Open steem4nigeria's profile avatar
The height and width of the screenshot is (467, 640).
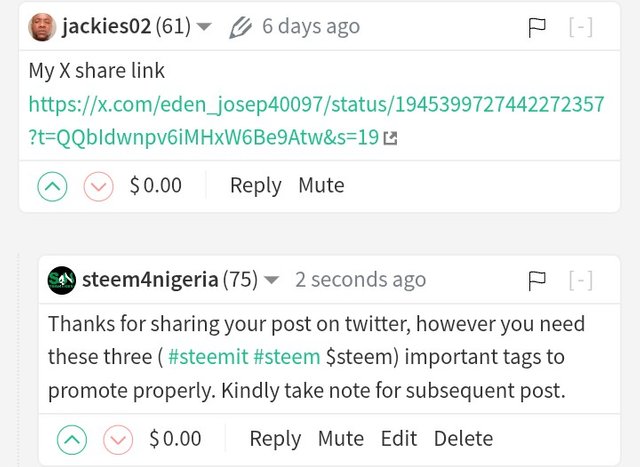point(62,280)
